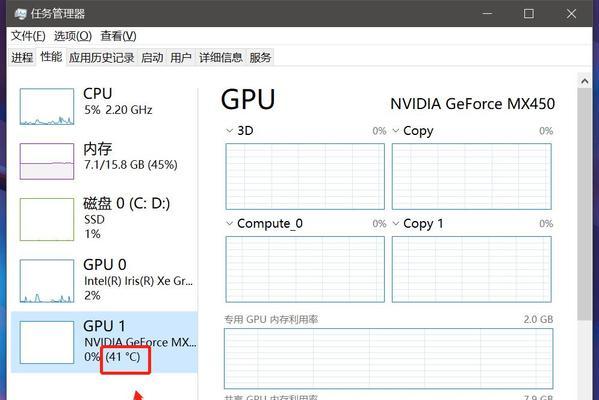Image resolution: width=599 pixels, height=400 pixels.
Task: Expand the Copy 1 engine dropdown
Action: pyautogui.click(x=396, y=223)
